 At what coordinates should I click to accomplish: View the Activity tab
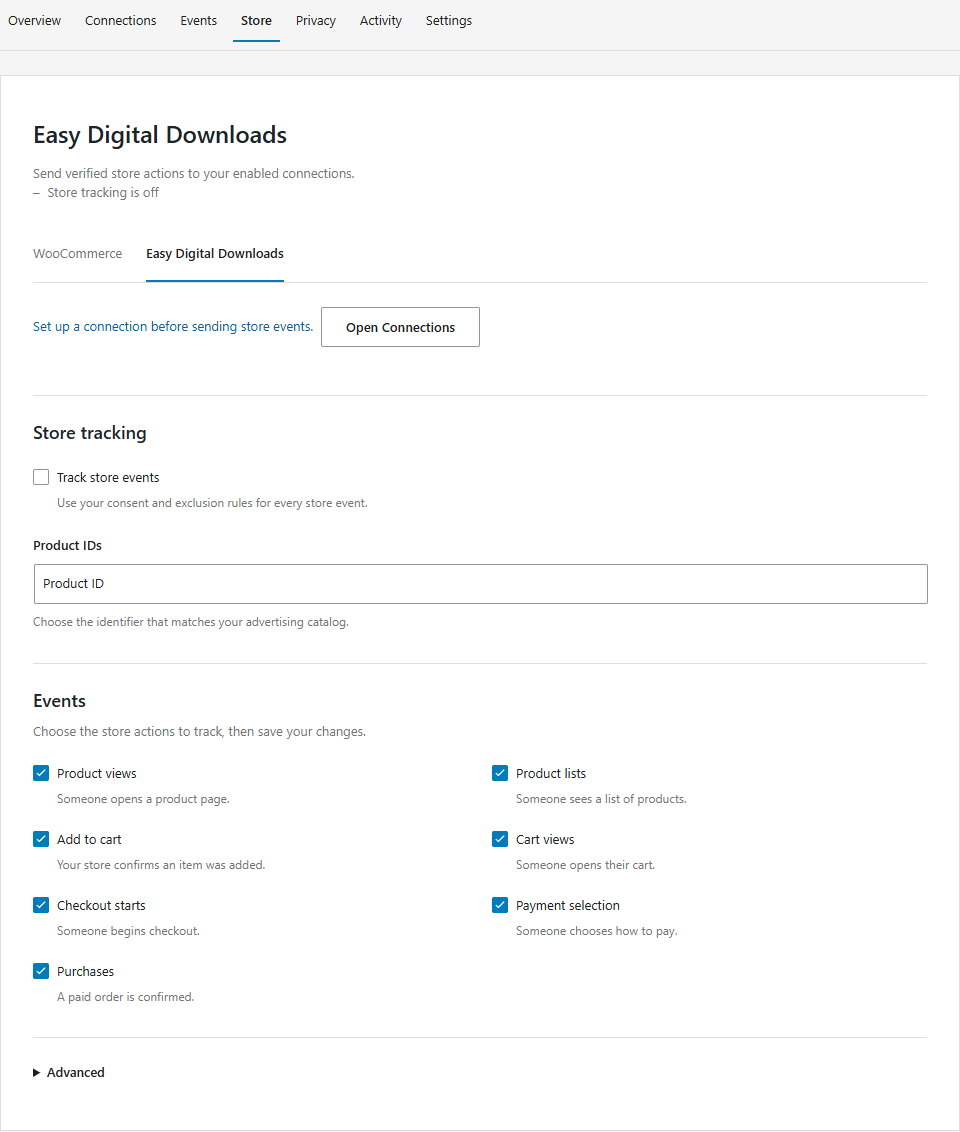pos(380,21)
